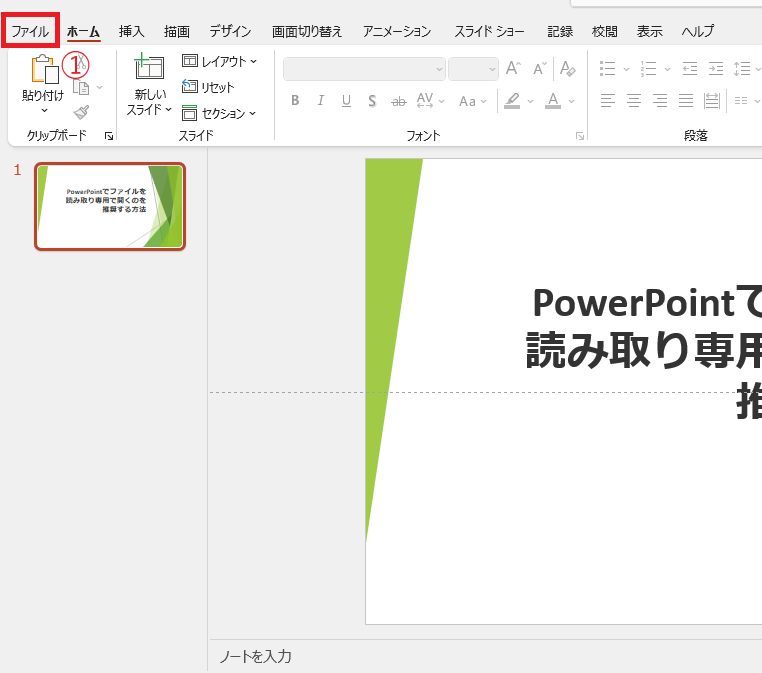Open the 校閲 tab
The height and width of the screenshot is (673, 762).
[605, 31]
